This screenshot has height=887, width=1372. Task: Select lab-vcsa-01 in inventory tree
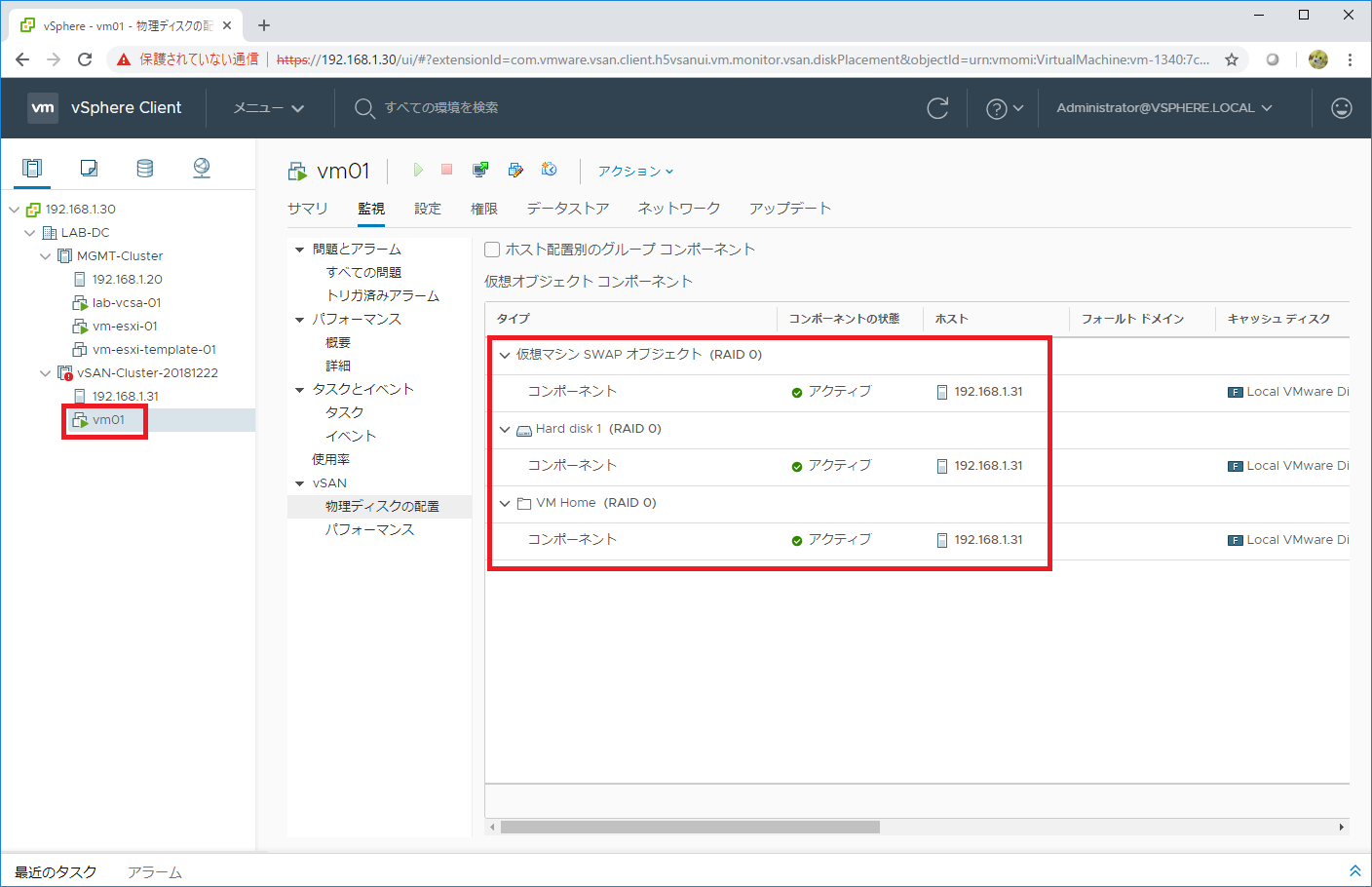click(127, 303)
